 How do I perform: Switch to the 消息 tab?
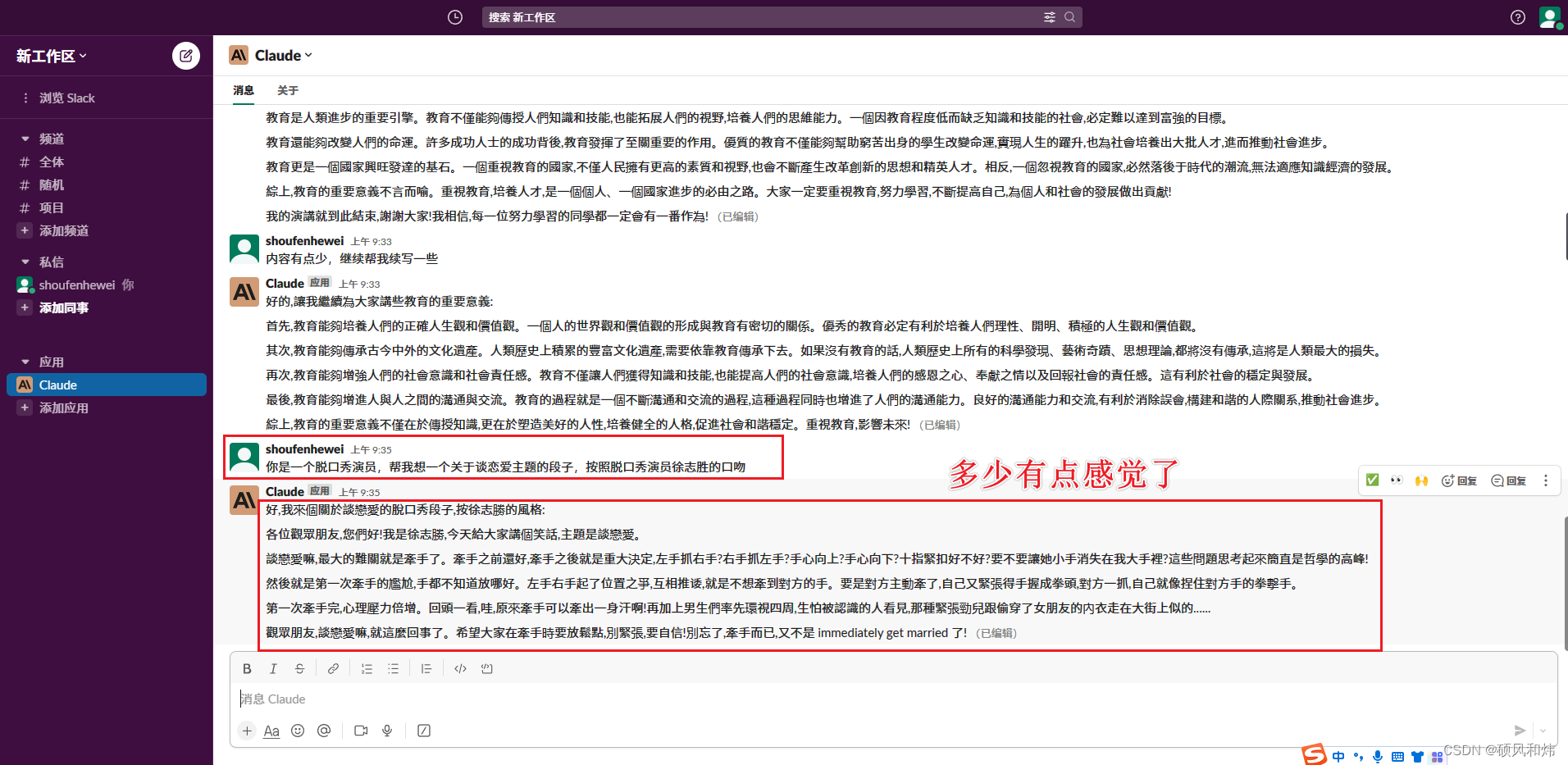pos(244,90)
